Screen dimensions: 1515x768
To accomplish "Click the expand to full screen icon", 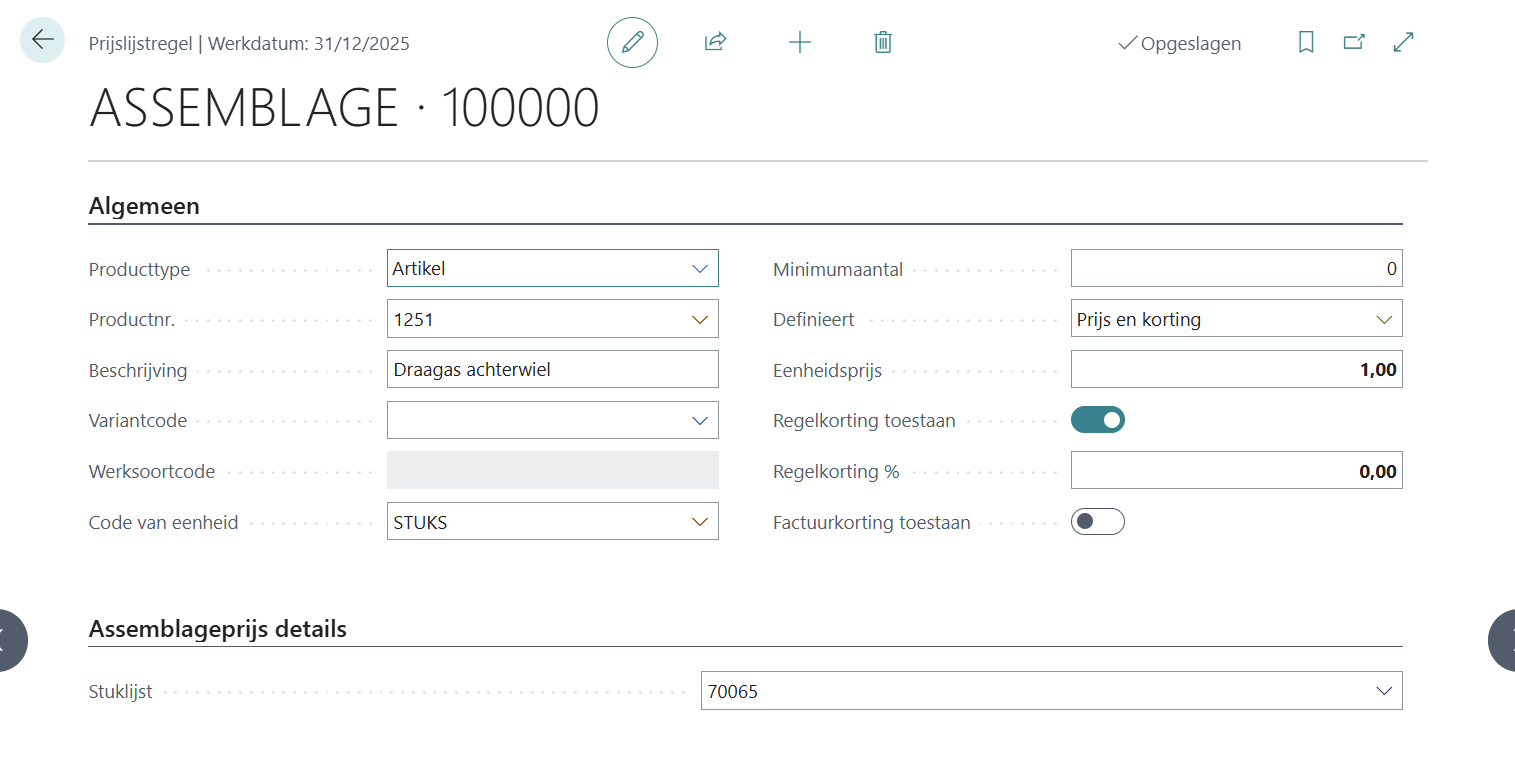I will (1404, 42).
